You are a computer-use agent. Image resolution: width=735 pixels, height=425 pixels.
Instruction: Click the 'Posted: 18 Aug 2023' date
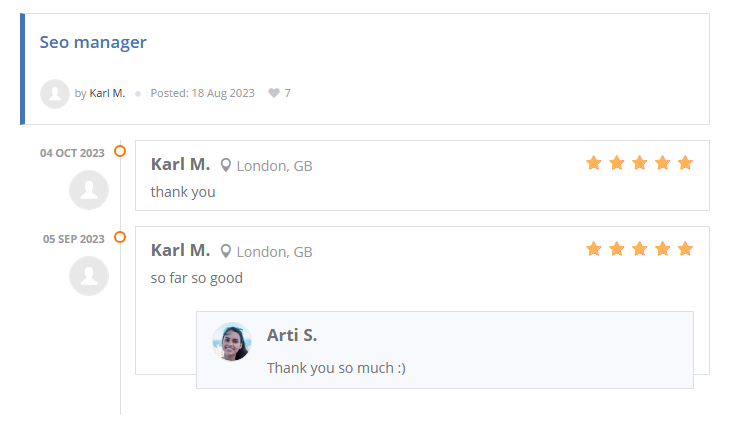tap(202, 93)
